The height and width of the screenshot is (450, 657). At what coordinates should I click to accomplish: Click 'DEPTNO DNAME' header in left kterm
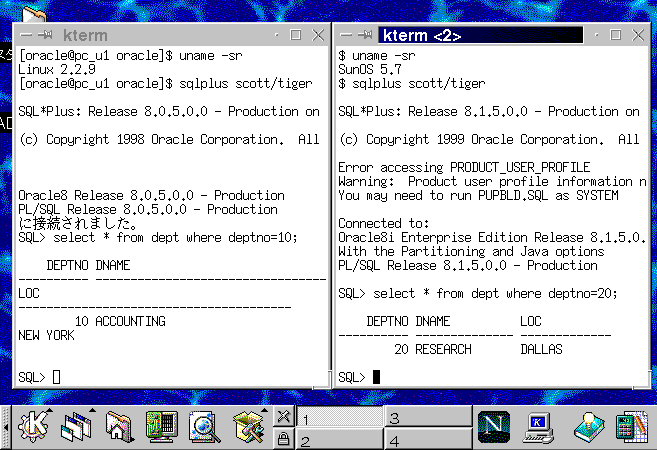click(x=88, y=266)
